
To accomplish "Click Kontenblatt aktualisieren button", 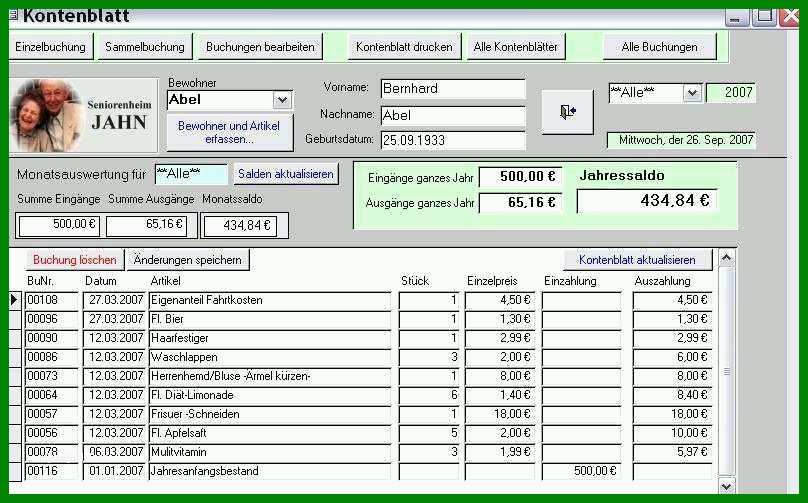I will 637,260.
